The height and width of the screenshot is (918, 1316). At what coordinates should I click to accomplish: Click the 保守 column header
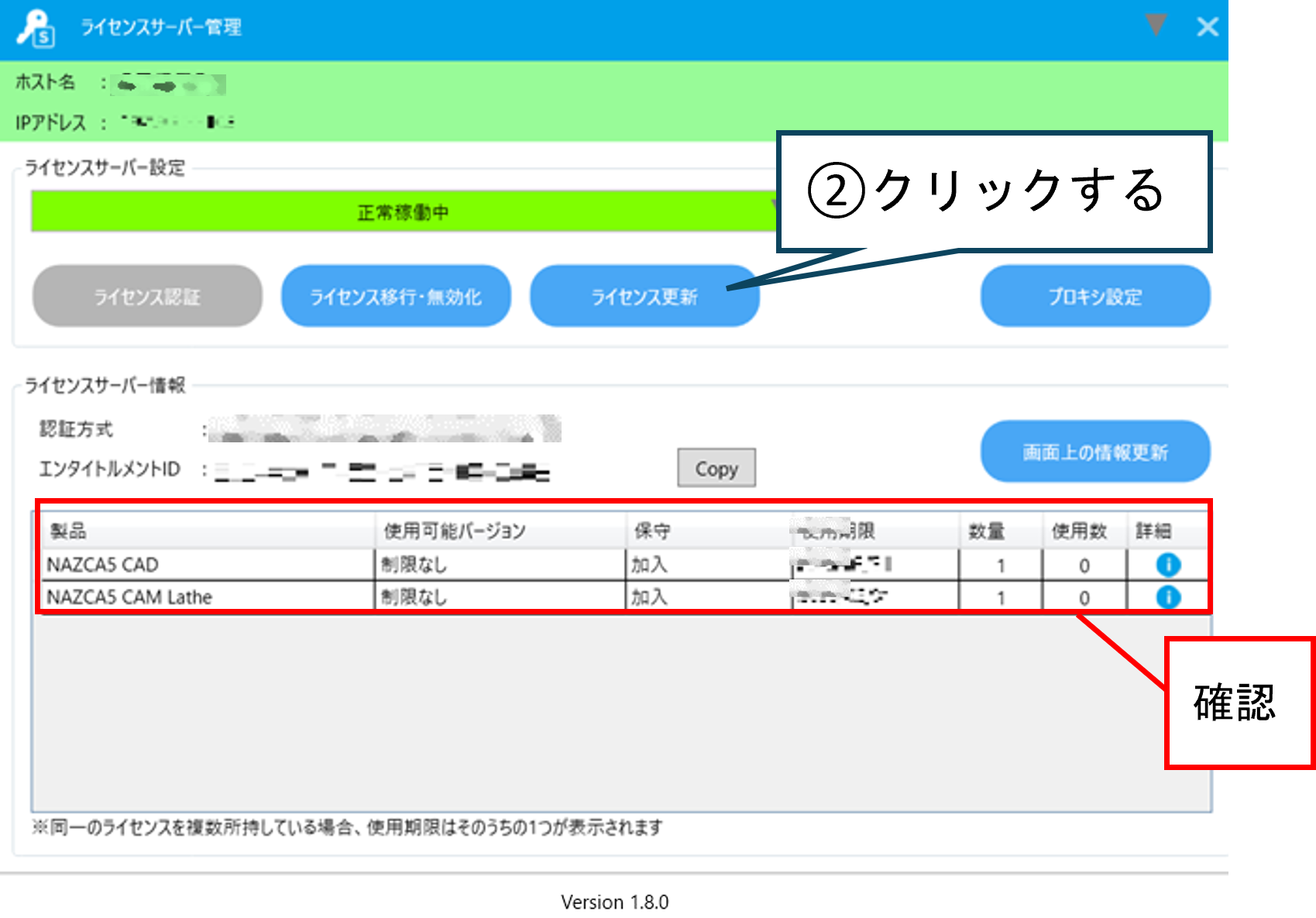click(708, 531)
